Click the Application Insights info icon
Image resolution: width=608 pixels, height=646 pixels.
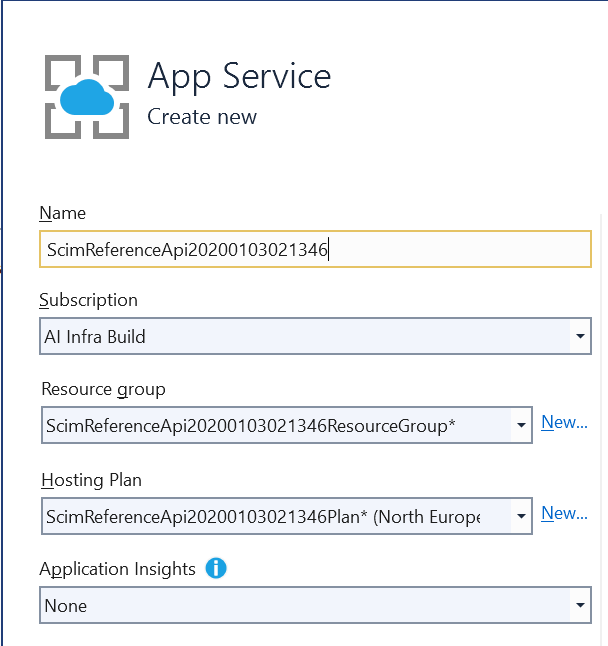(216, 569)
